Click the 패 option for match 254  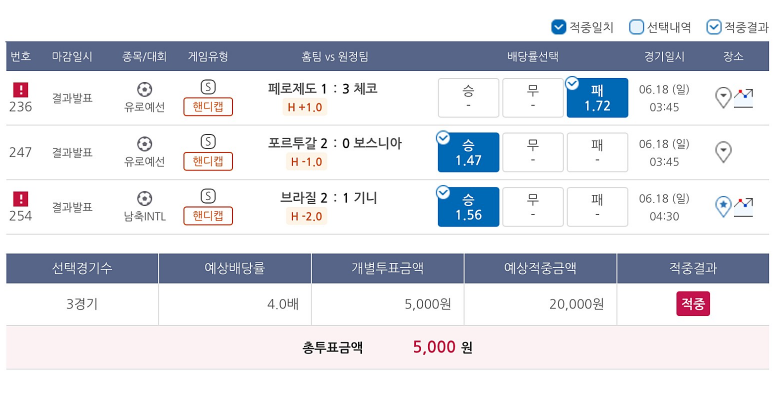(x=597, y=207)
